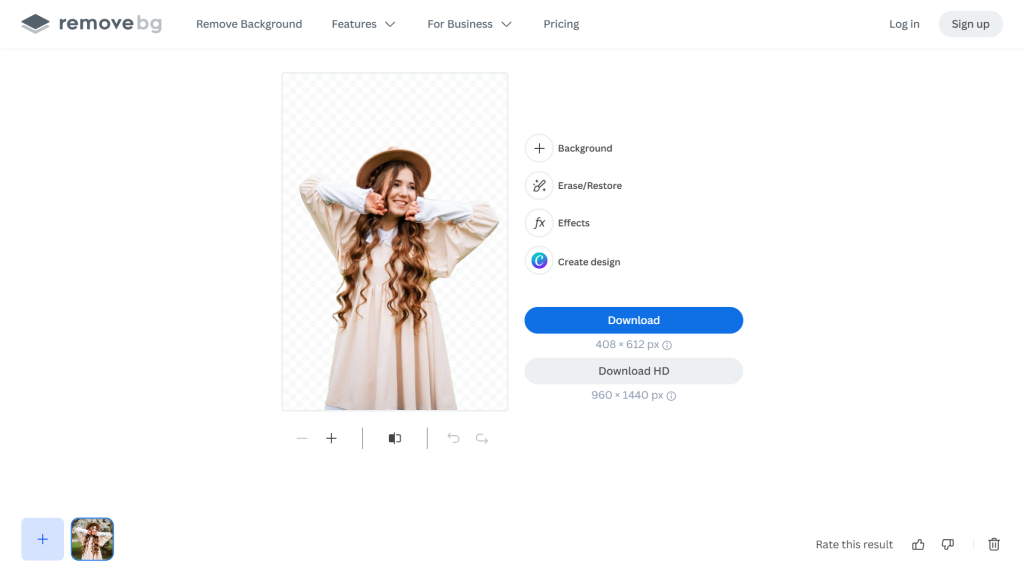Rate result with thumbs down

tap(947, 544)
